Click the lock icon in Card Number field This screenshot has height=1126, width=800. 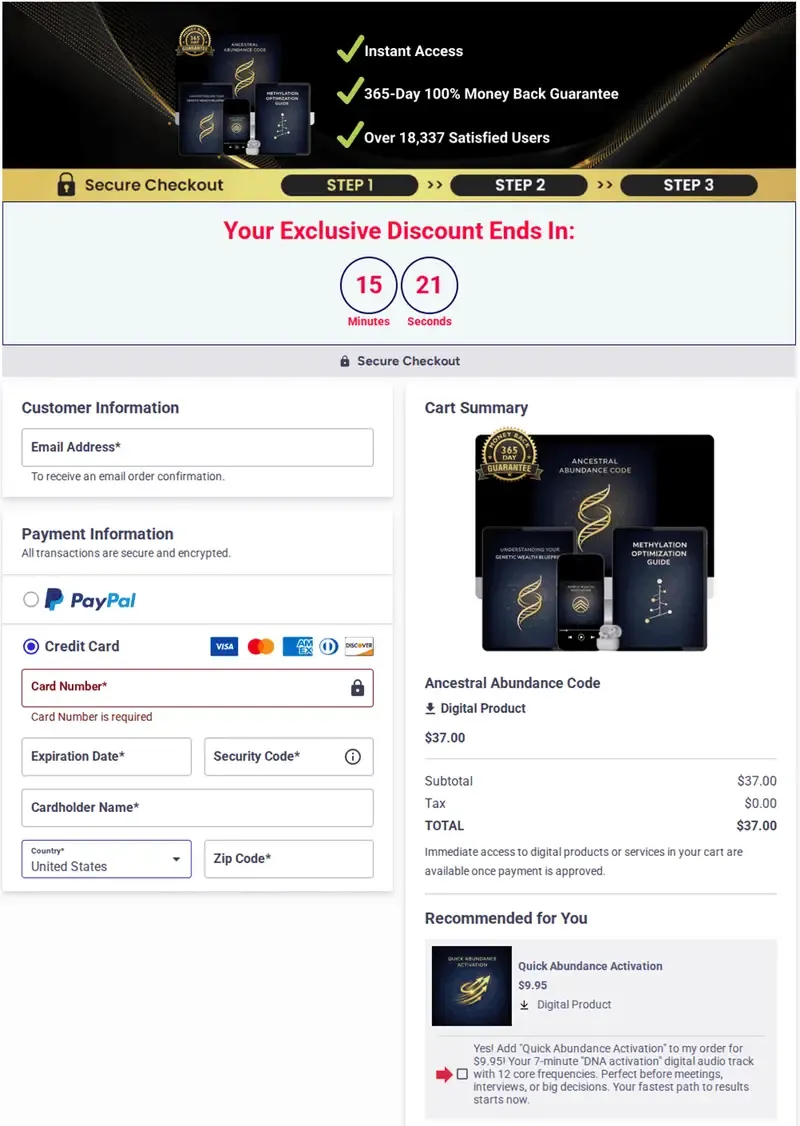[x=357, y=688]
